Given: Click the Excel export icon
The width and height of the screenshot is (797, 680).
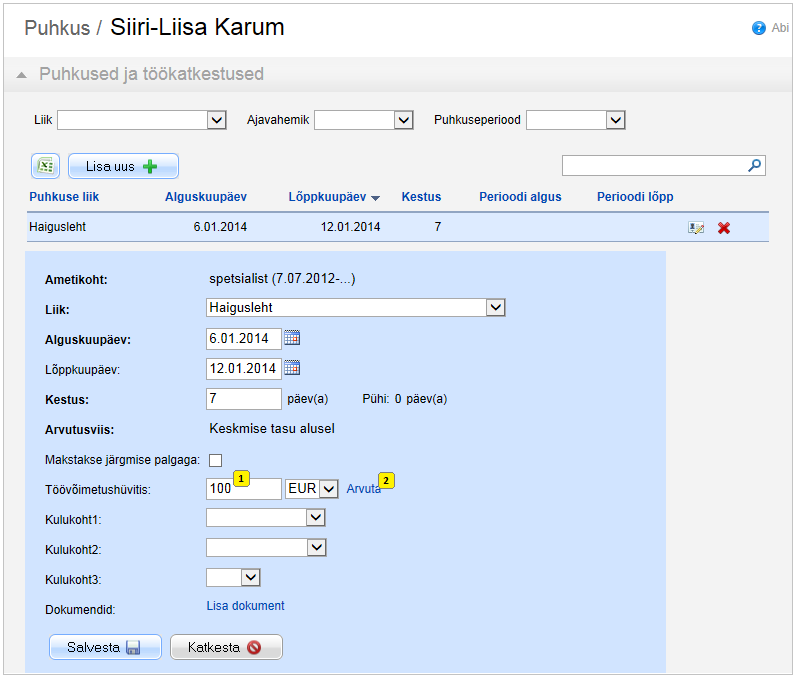Looking at the screenshot, I should pos(46,166).
